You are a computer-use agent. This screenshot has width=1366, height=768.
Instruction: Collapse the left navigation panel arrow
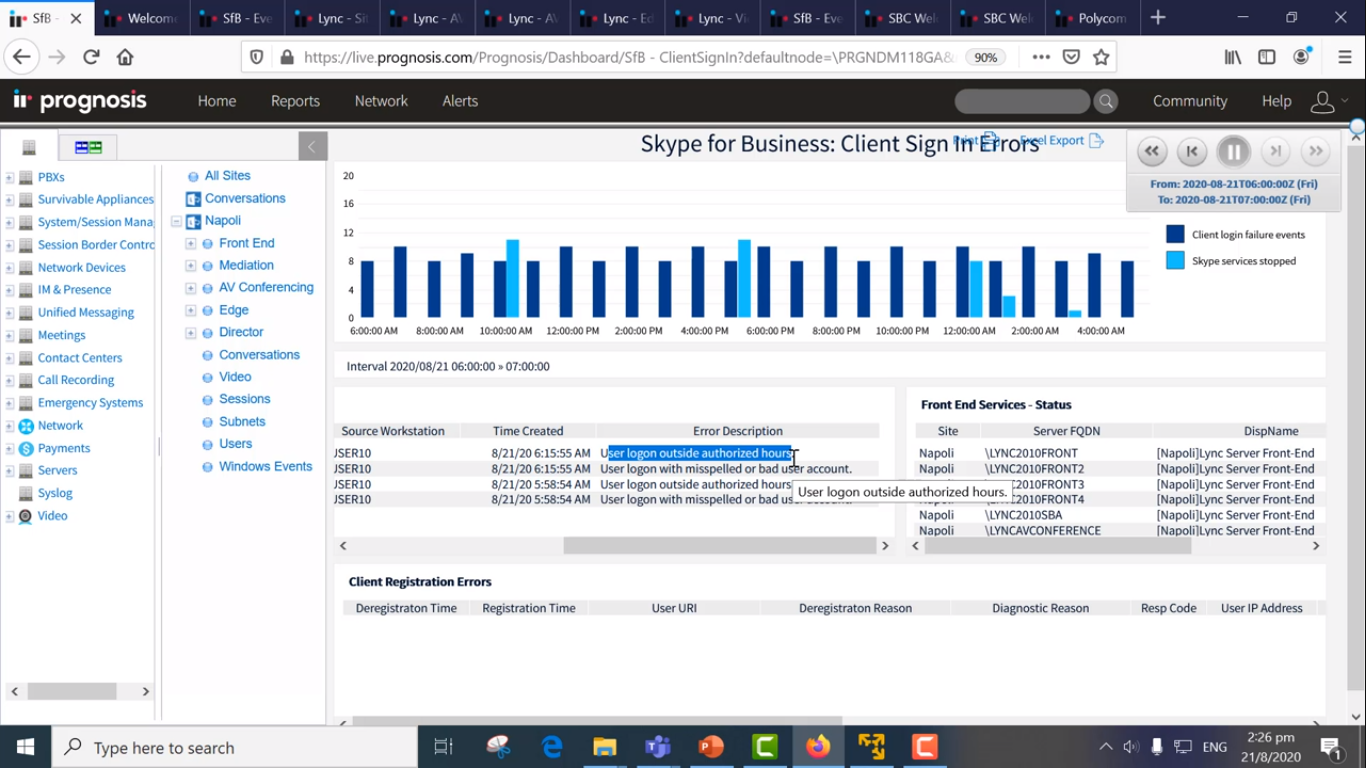pos(312,147)
